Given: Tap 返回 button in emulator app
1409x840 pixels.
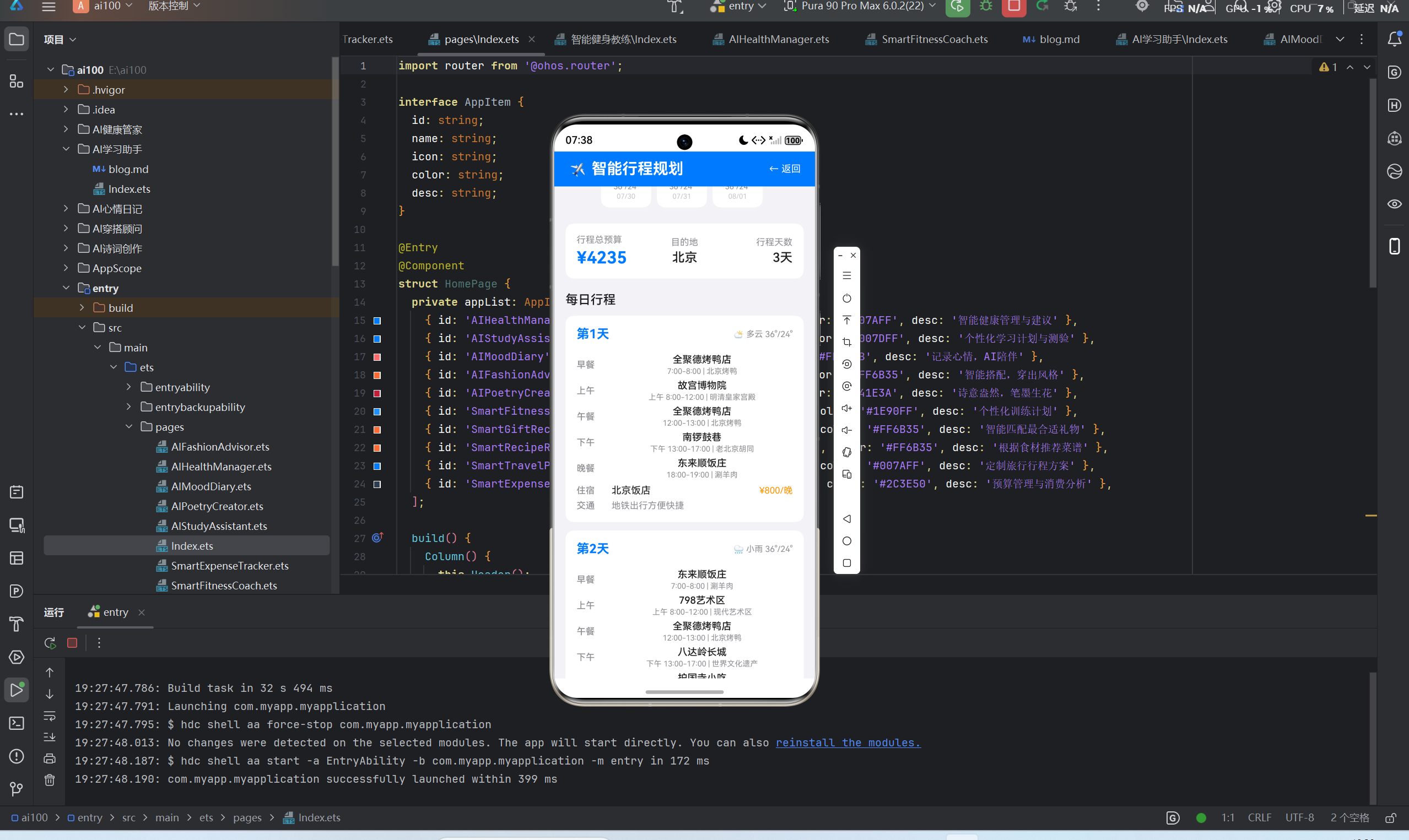Looking at the screenshot, I should 784,169.
